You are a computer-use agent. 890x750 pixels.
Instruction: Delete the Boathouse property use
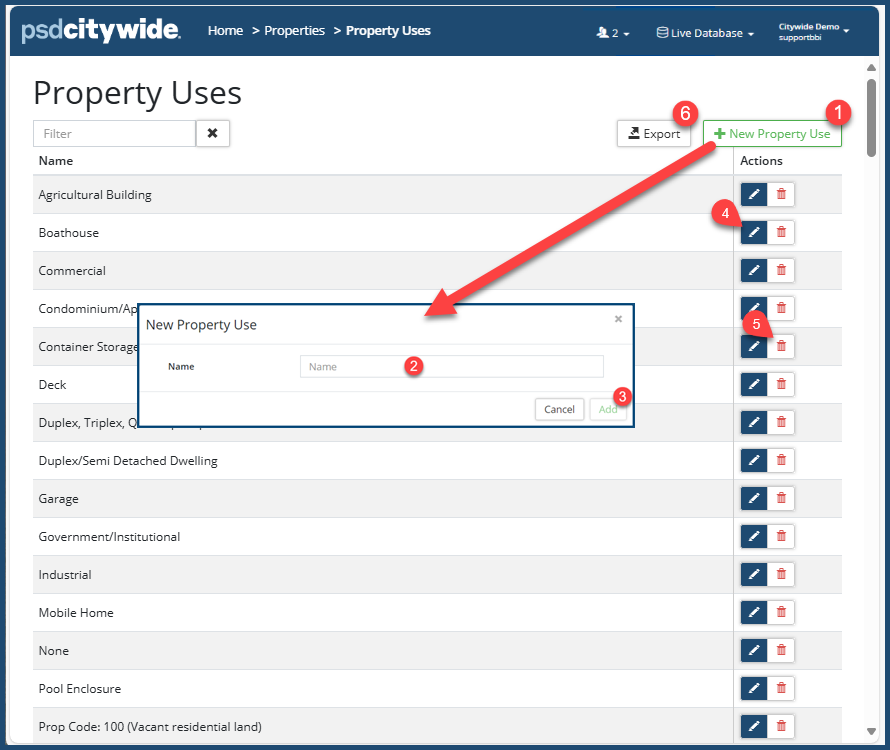(x=781, y=233)
